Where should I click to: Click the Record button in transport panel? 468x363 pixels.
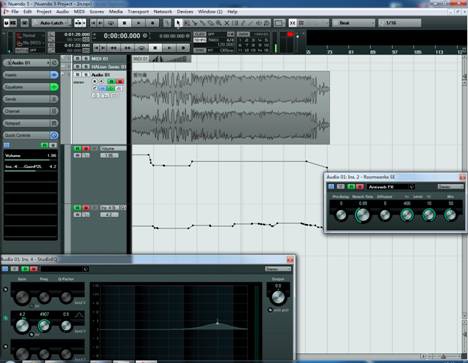(183, 48)
